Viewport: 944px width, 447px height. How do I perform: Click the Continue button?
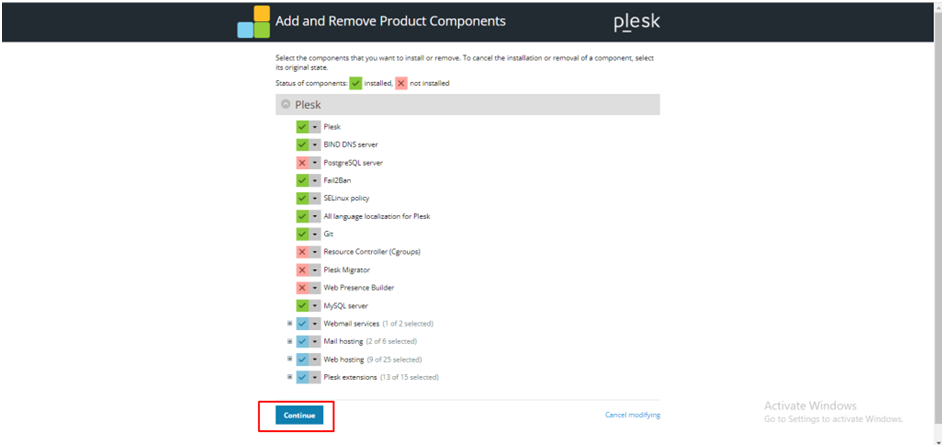tap(299, 415)
